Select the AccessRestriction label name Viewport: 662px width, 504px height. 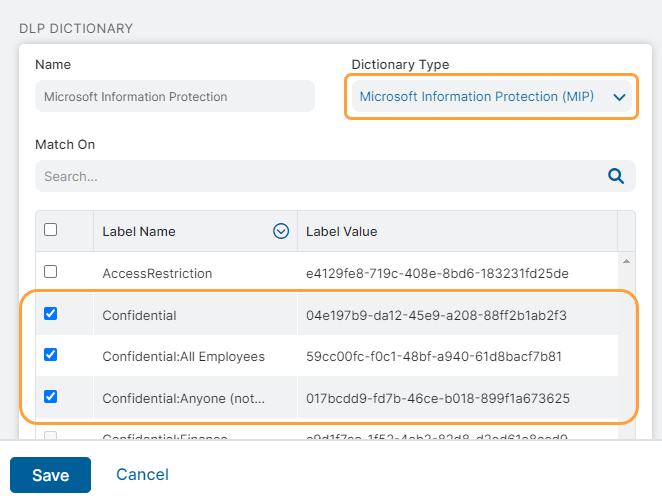pyautogui.click(x=157, y=274)
